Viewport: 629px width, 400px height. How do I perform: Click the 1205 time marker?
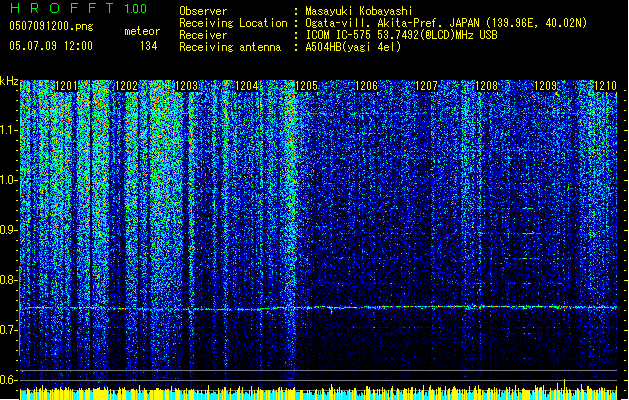click(306, 86)
